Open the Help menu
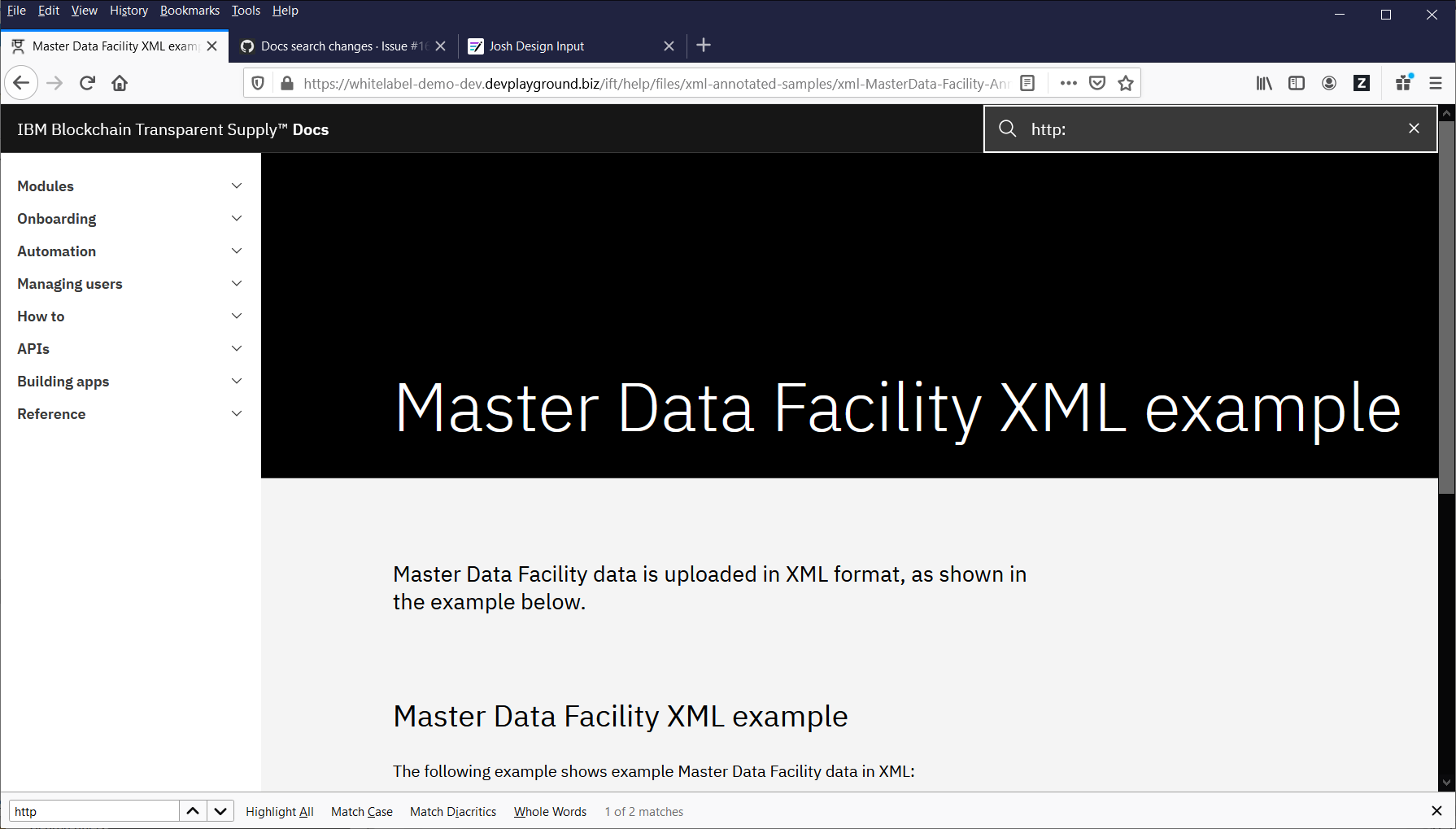The height and width of the screenshot is (829, 1456). (286, 11)
